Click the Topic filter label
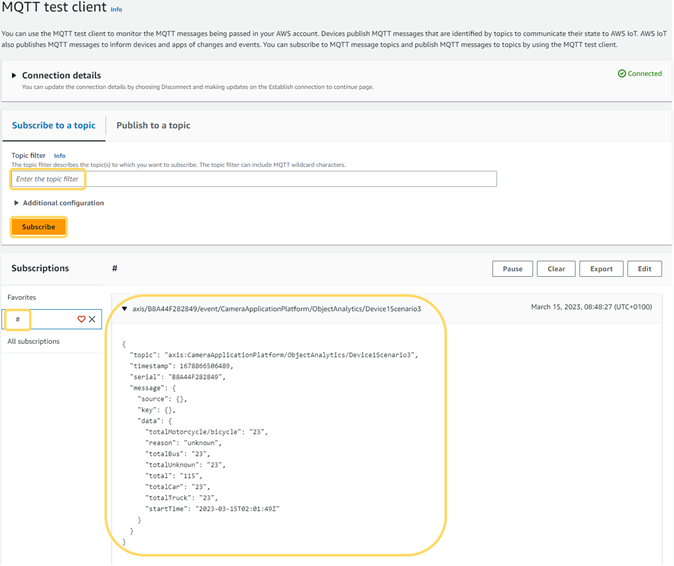This screenshot has width=674, height=566. tap(28, 156)
